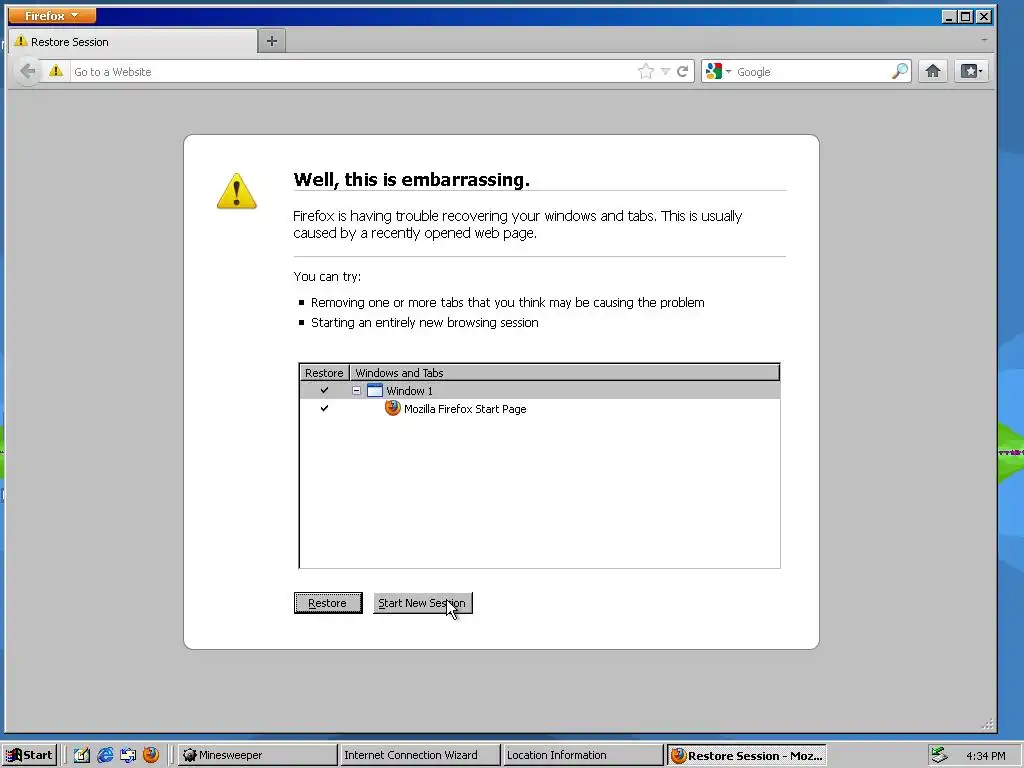The height and width of the screenshot is (768, 1024).
Task: Reload the page with the refresh icon
Action: pos(682,71)
